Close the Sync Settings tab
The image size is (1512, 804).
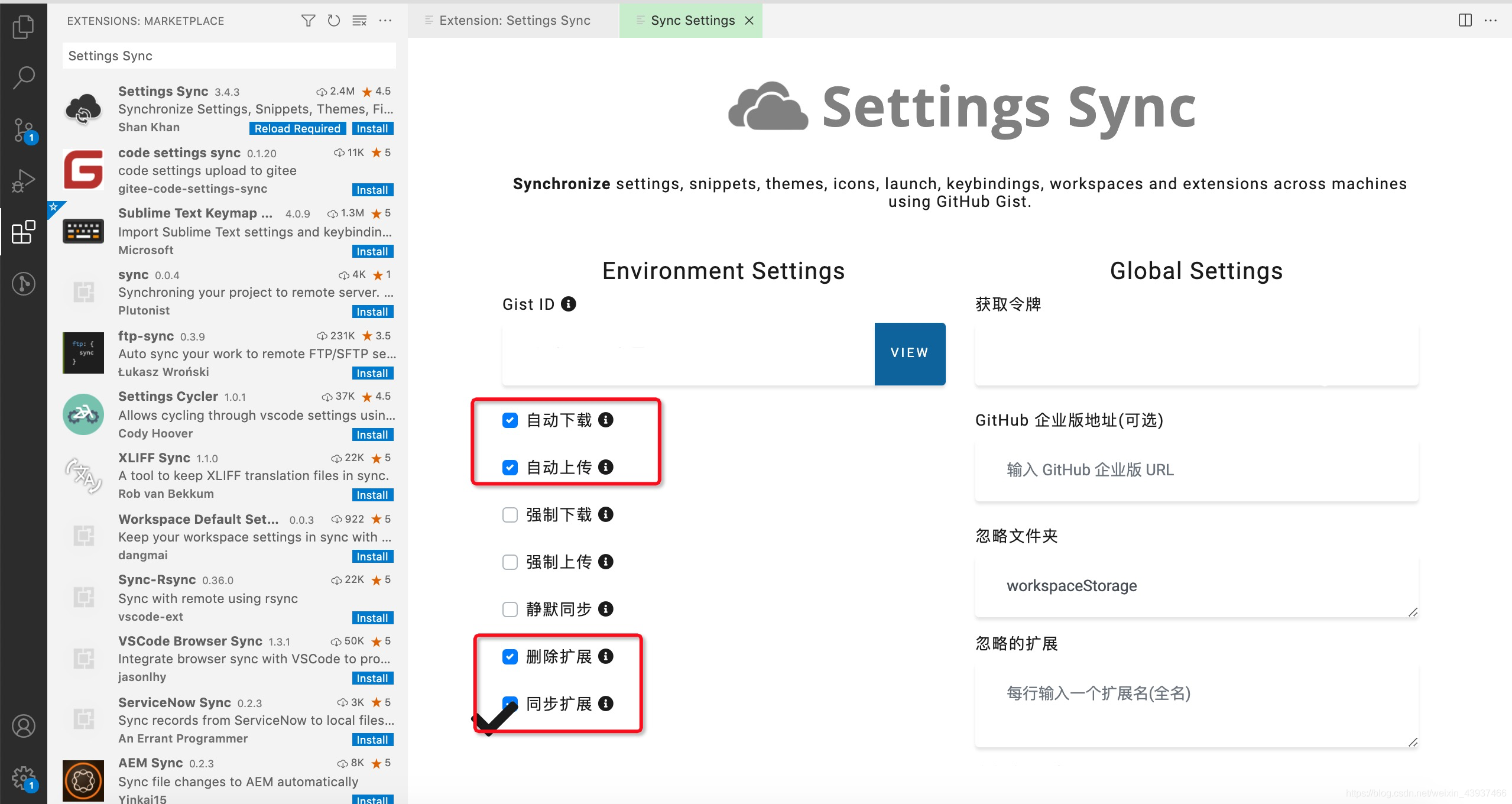[x=749, y=21]
